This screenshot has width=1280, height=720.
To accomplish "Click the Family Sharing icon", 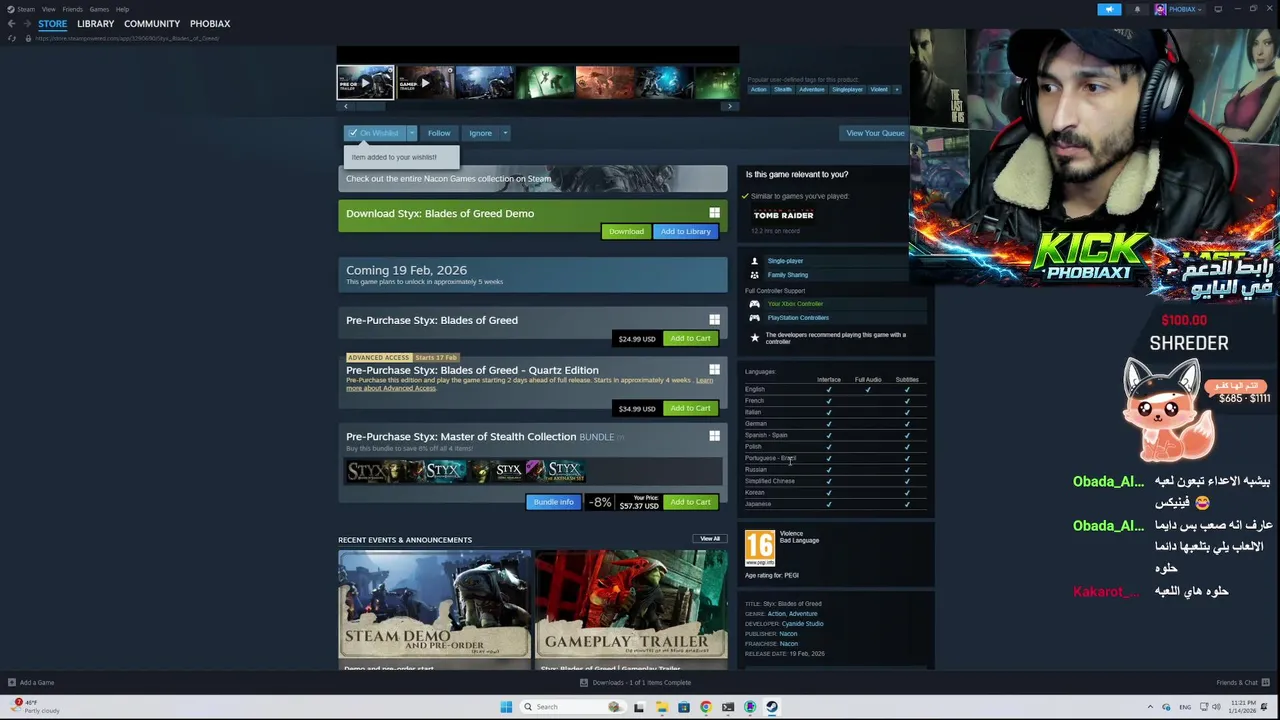I will [754, 275].
